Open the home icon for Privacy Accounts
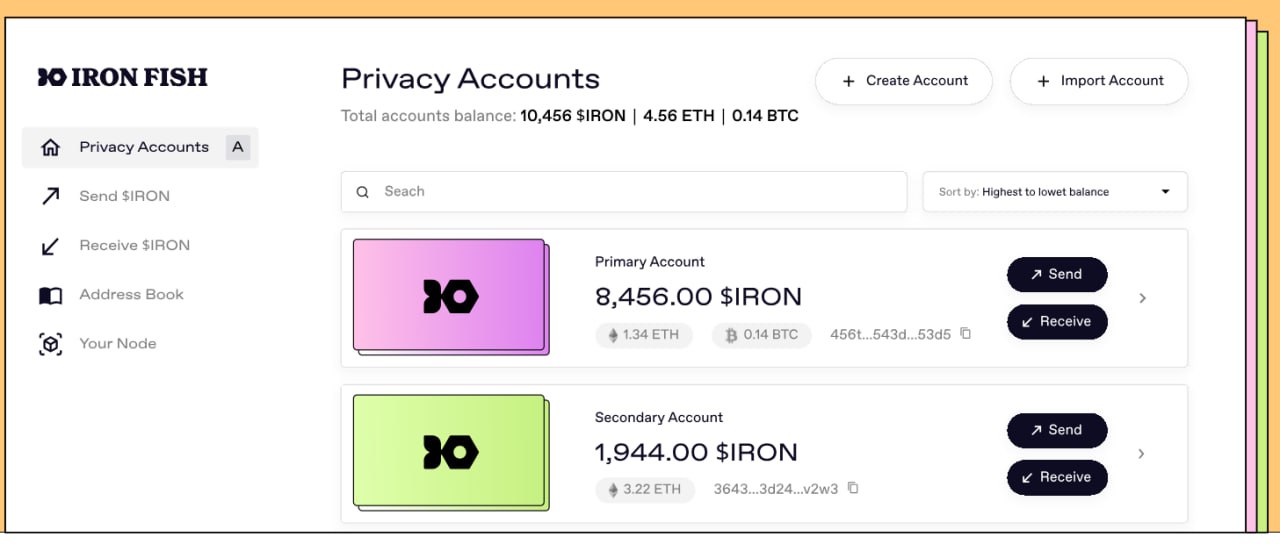Screen dimensions: 1280x544 pos(50,147)
